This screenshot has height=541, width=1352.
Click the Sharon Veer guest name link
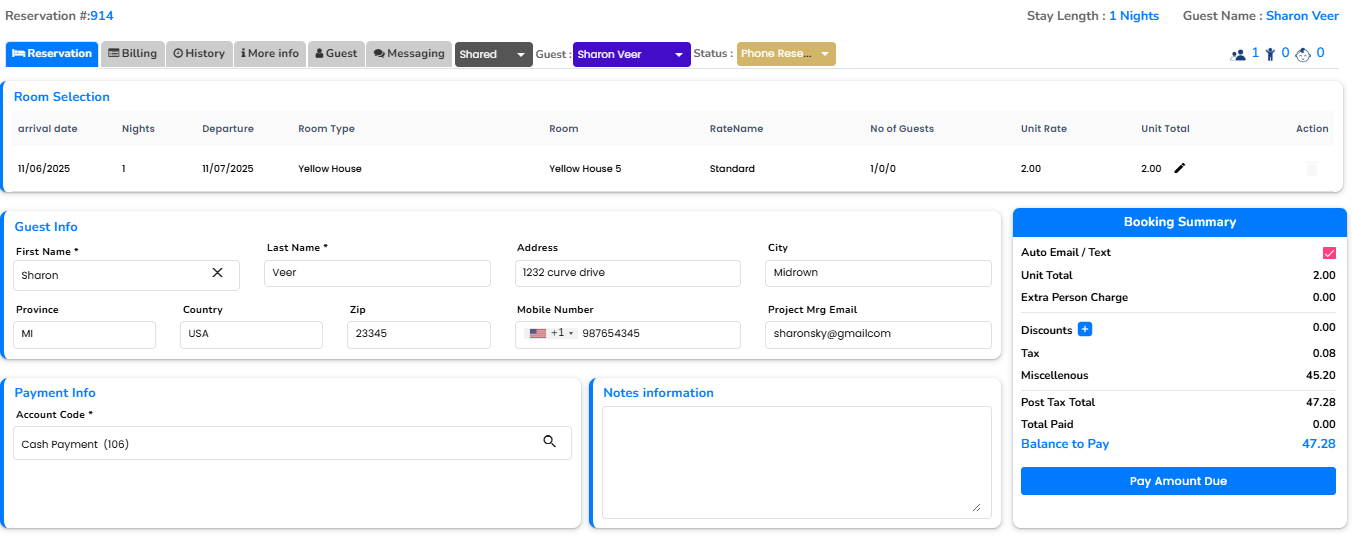coord(1302,16)
